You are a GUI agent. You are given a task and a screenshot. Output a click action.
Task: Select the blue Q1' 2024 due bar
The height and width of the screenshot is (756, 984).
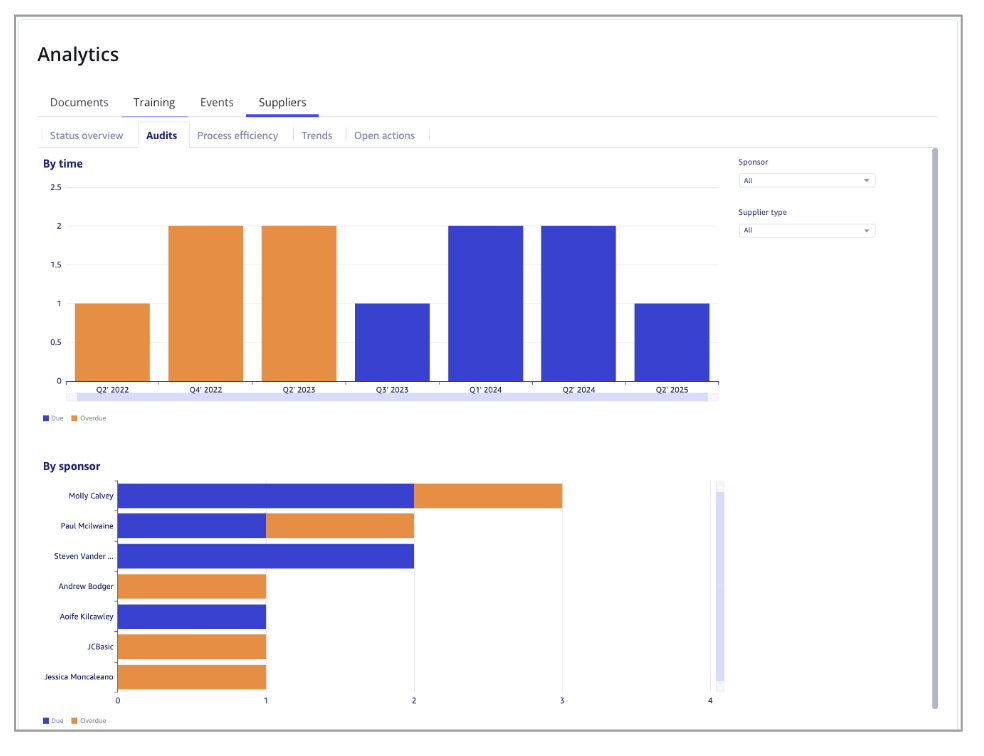pyautogui.click(x=485, y=303)
